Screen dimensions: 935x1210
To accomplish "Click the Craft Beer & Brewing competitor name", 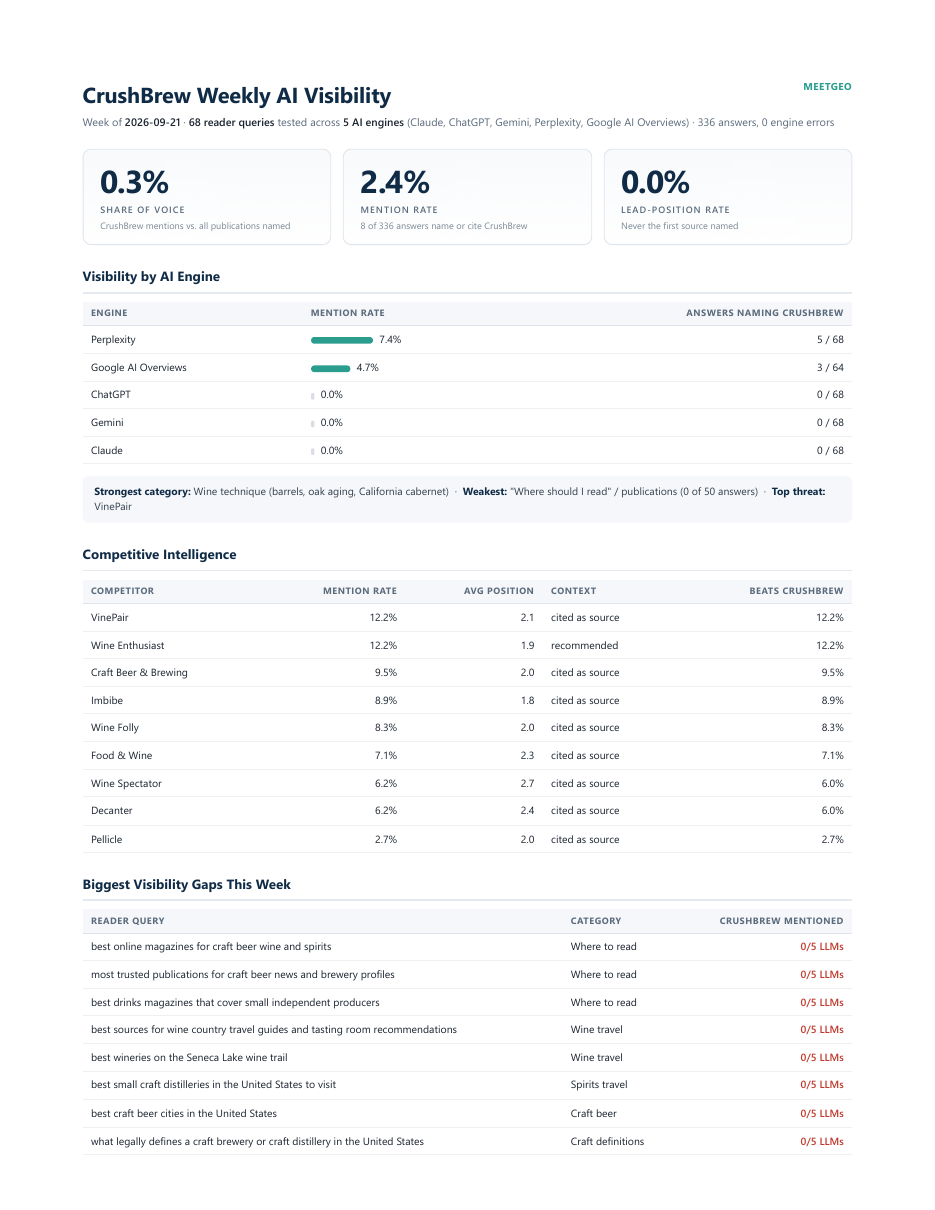I will [x=139, y=673].
